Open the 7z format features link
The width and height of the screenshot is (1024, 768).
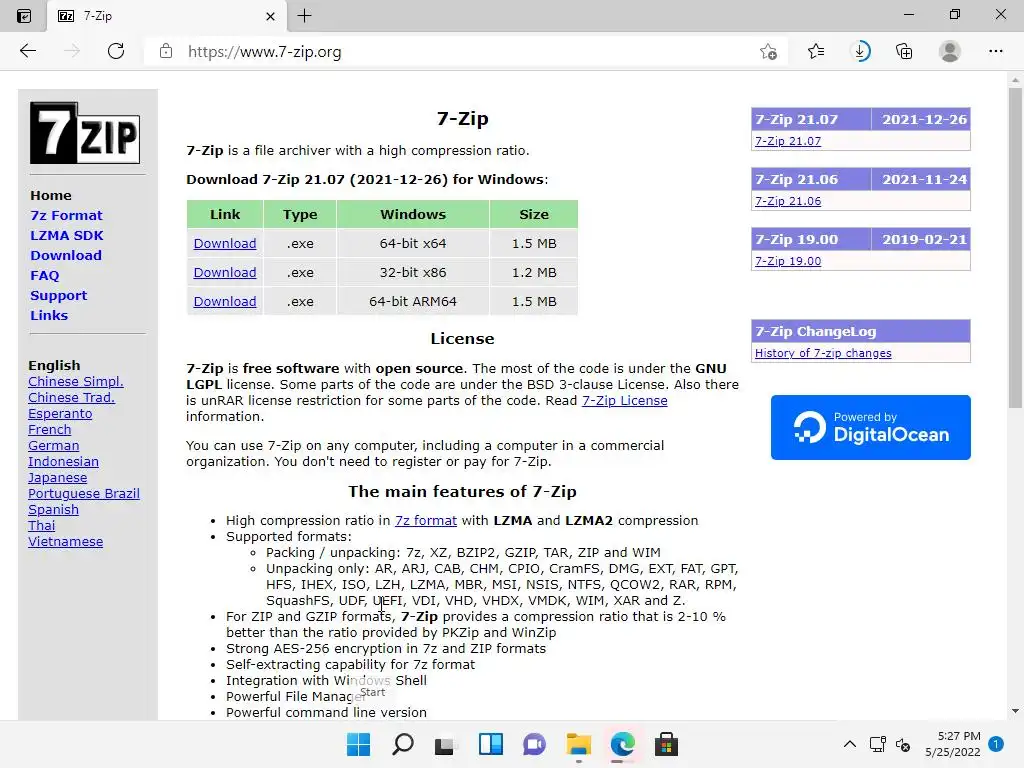click(426, 520)
